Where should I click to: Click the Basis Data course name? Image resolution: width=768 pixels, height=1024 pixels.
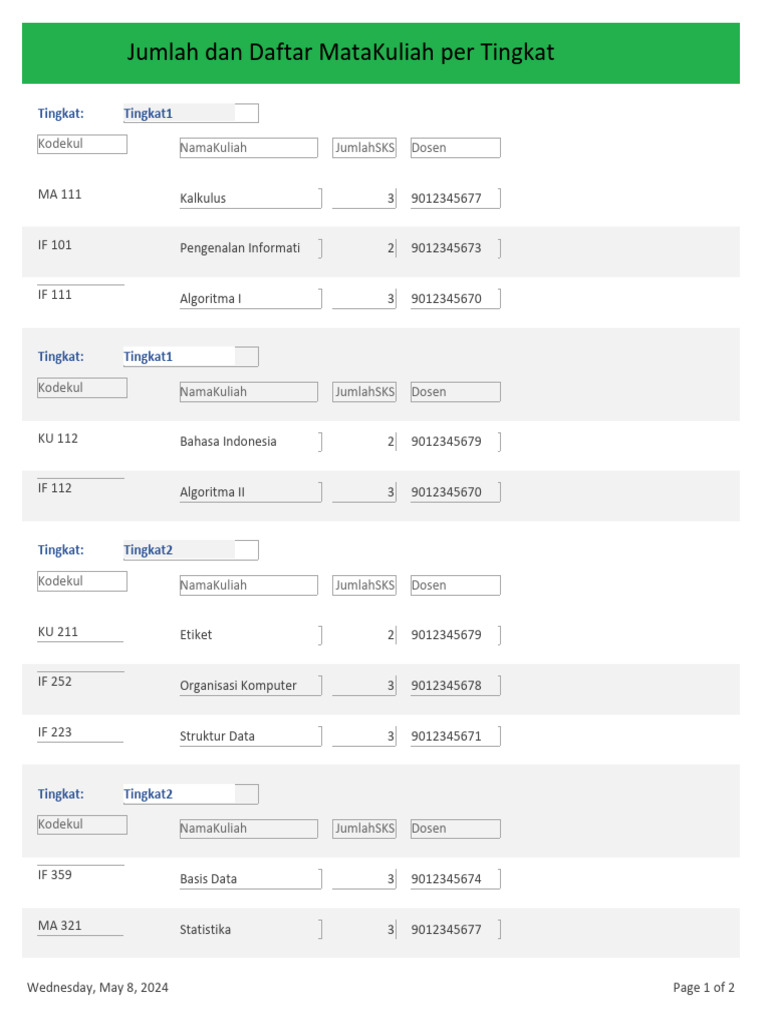click(x=250, y=879)
